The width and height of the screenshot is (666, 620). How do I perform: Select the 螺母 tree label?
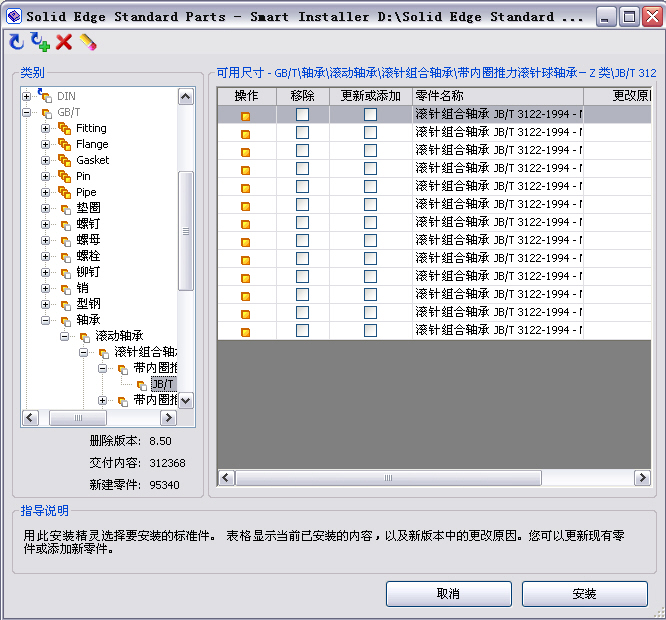[88, 240]
